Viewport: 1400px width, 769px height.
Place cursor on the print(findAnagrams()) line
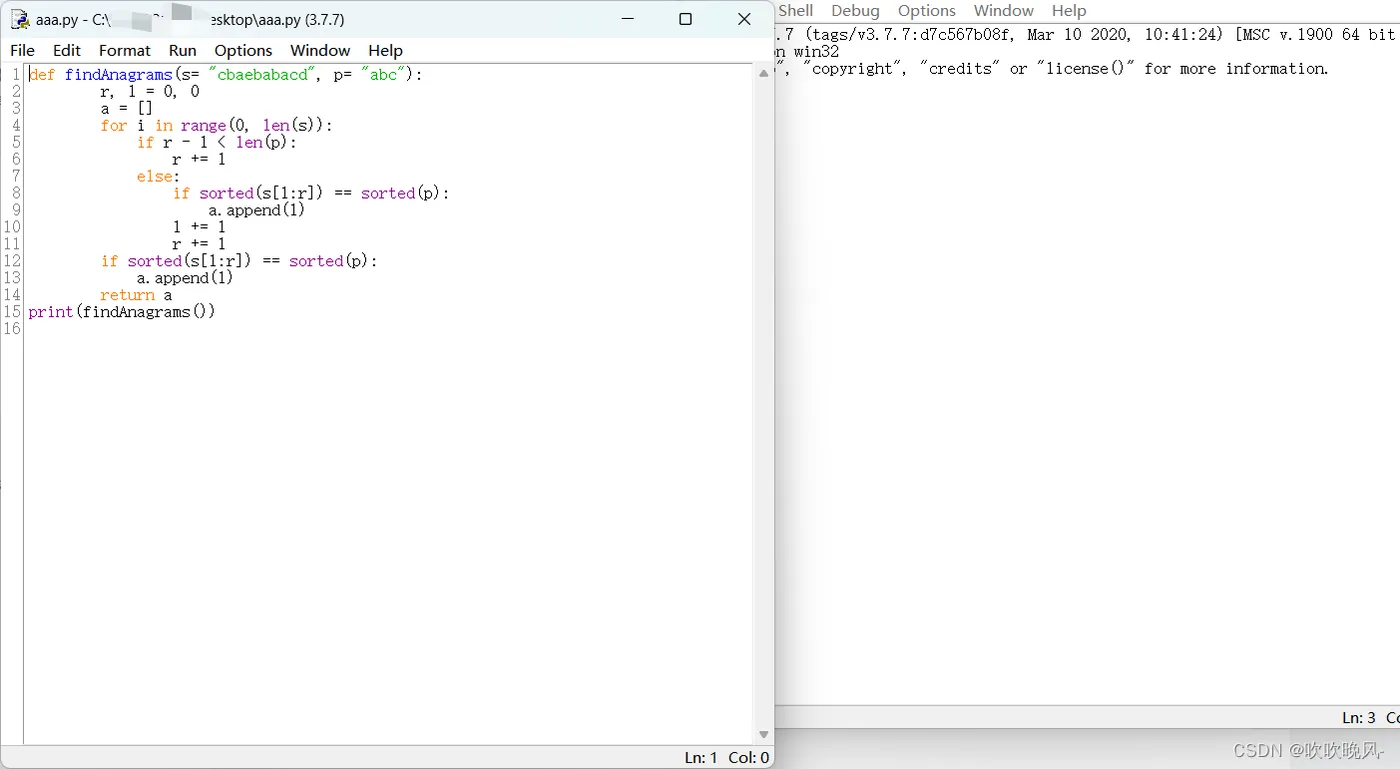(122, 311)
